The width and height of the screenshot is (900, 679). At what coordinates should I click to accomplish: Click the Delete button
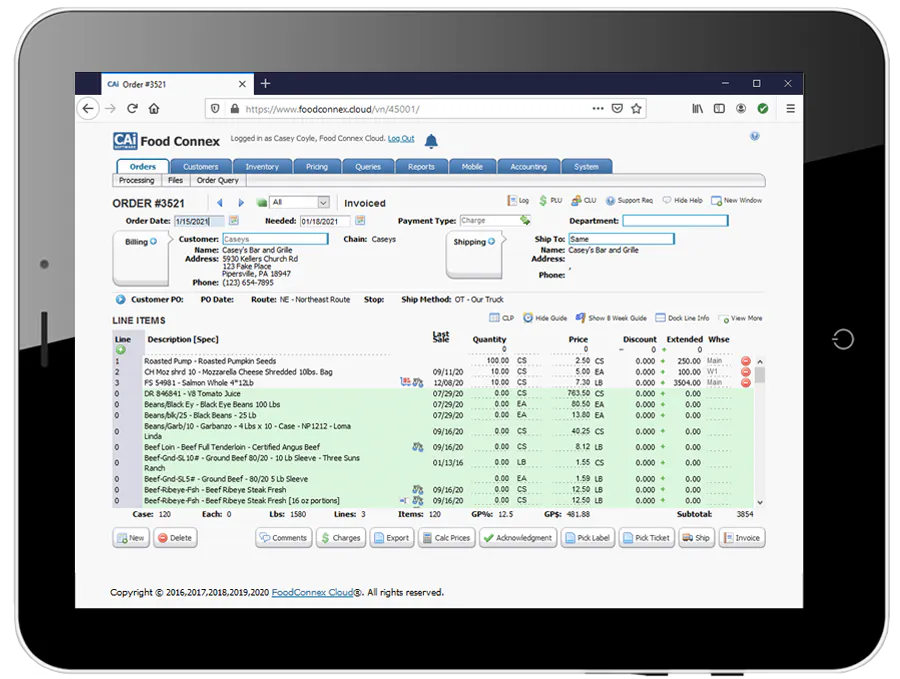pos(175,538)
